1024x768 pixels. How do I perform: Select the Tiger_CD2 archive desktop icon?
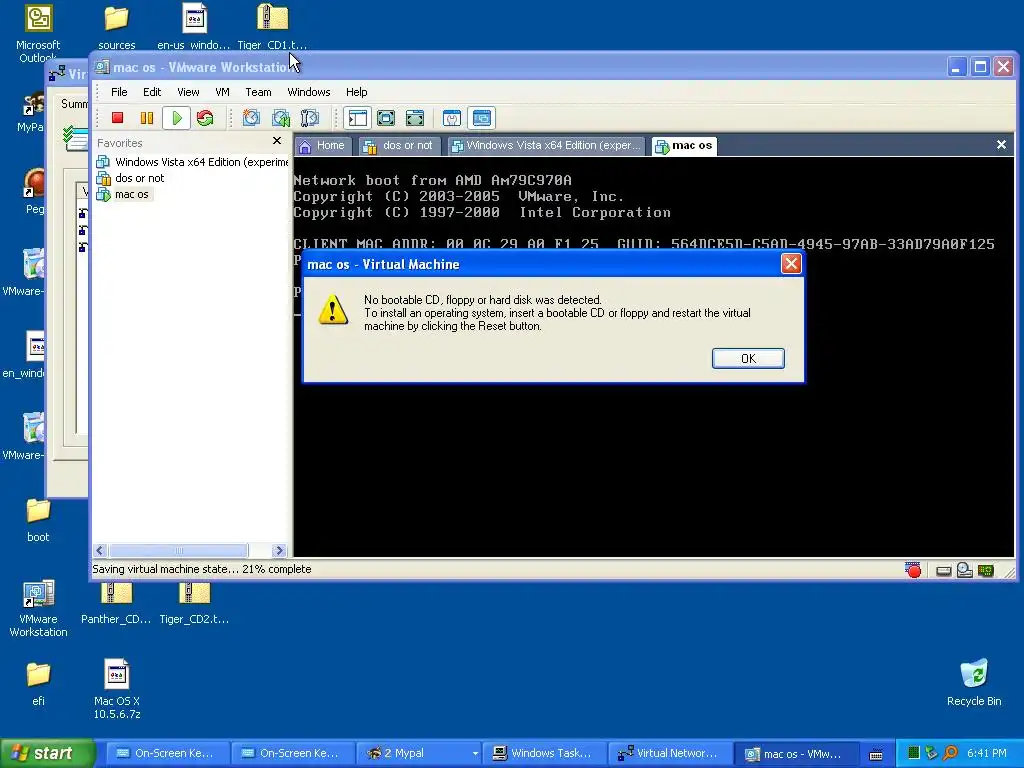(194, 603)
